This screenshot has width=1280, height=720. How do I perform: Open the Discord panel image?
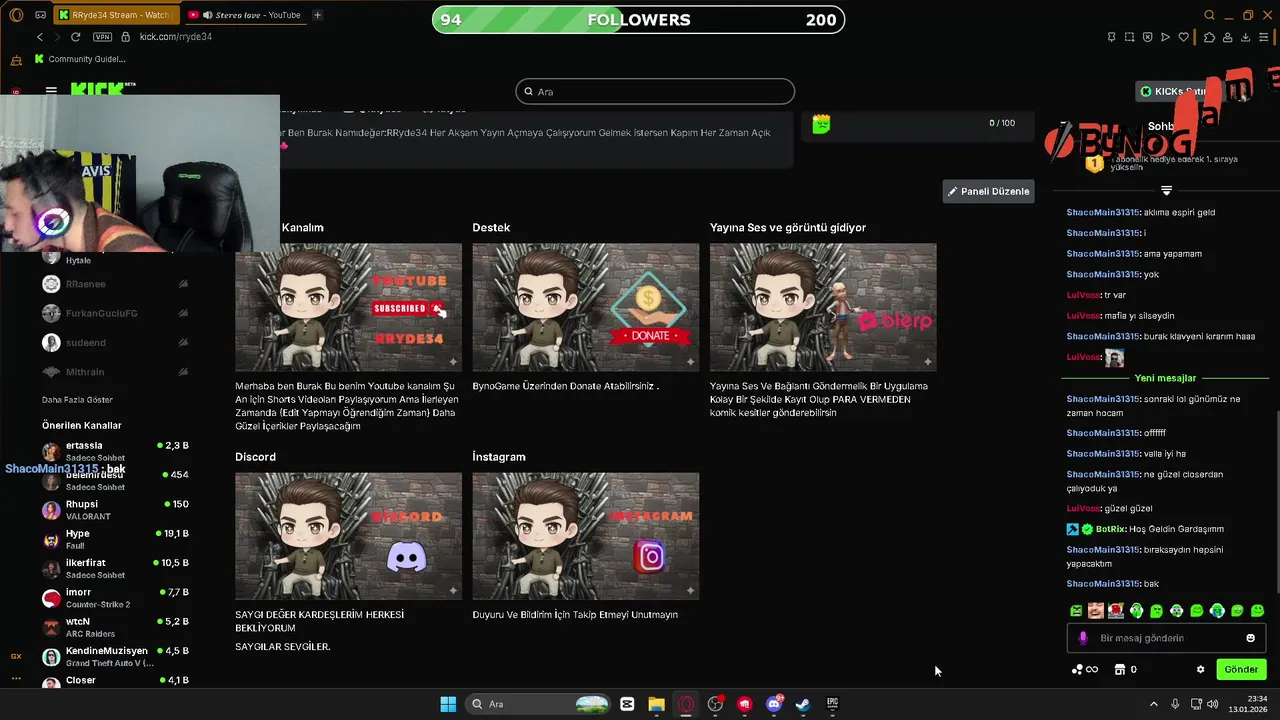point(348,536)
